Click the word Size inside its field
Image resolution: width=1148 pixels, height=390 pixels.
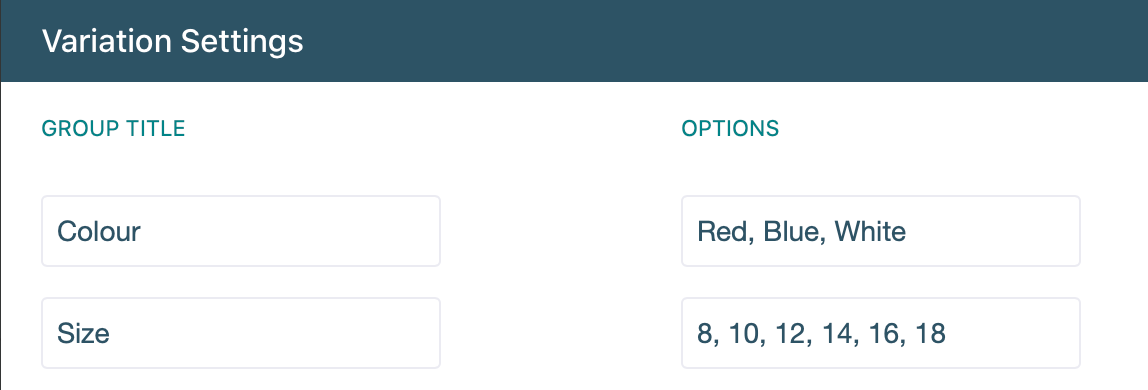(x=83, y=334)
